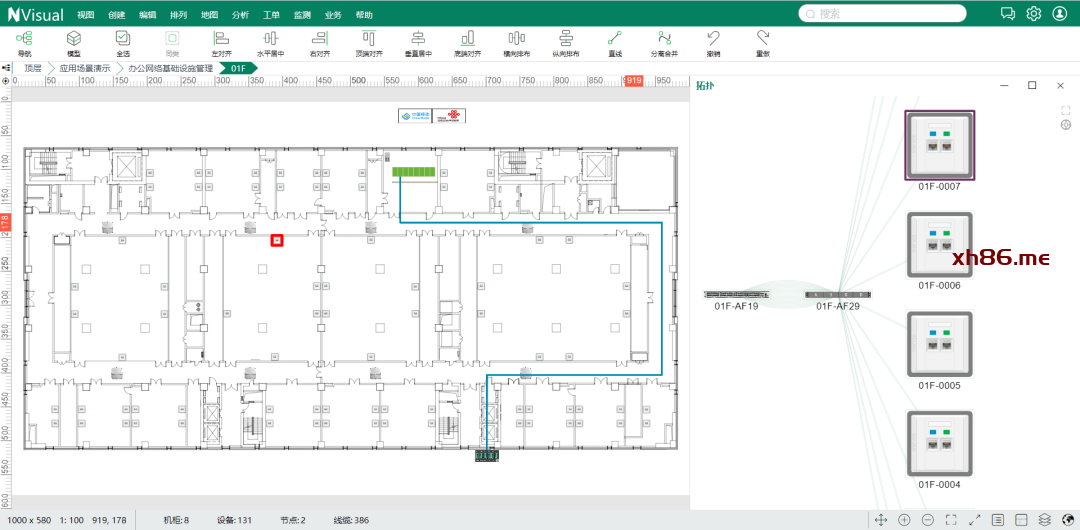Apply 垂直居中 vertical centering

(418, 43)
